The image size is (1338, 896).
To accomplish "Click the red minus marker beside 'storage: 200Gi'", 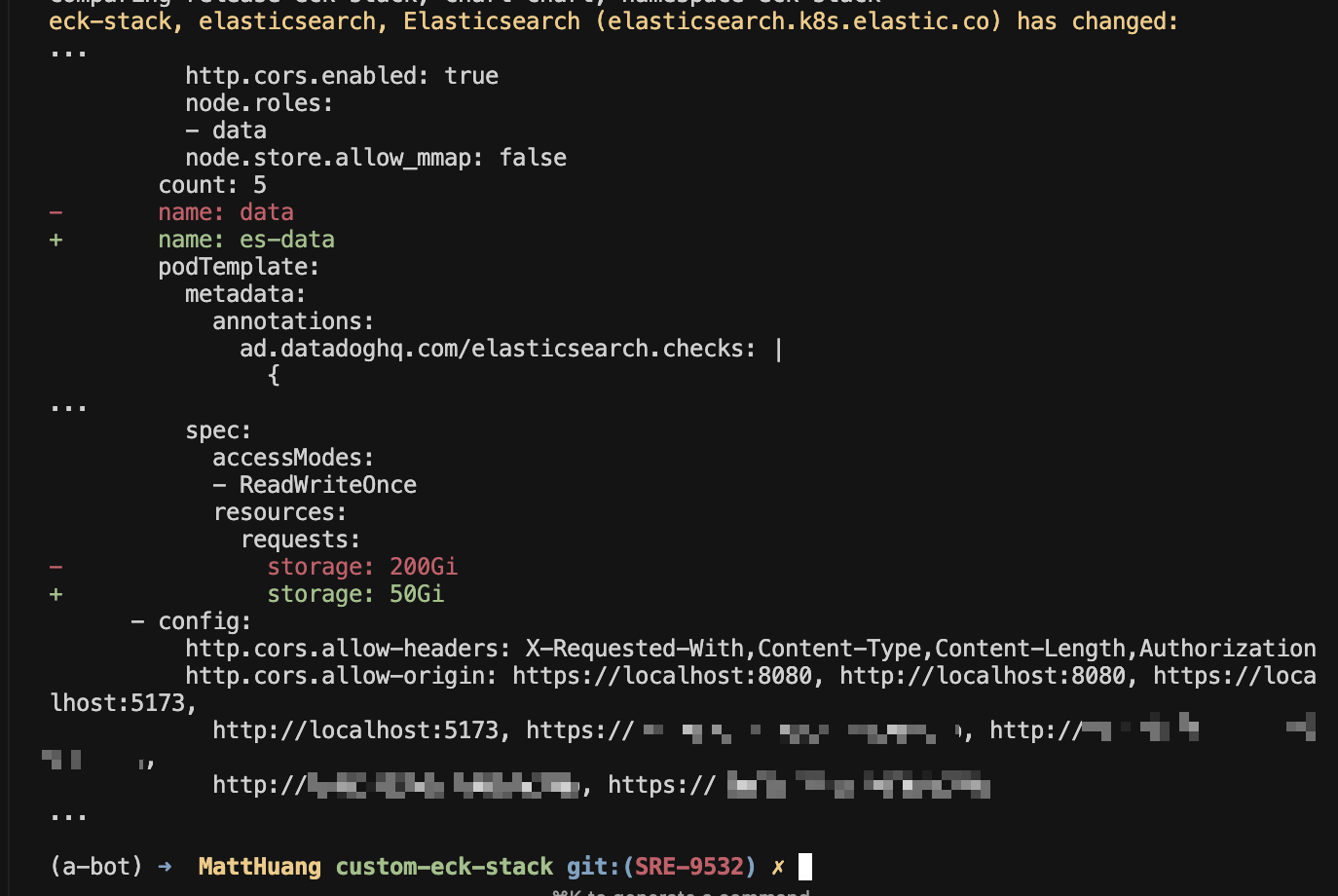I will (56, 567).
